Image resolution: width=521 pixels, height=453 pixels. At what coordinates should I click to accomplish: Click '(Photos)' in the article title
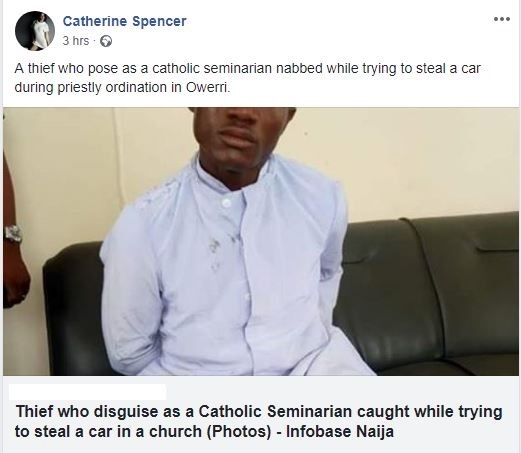(x=239, y=432)
